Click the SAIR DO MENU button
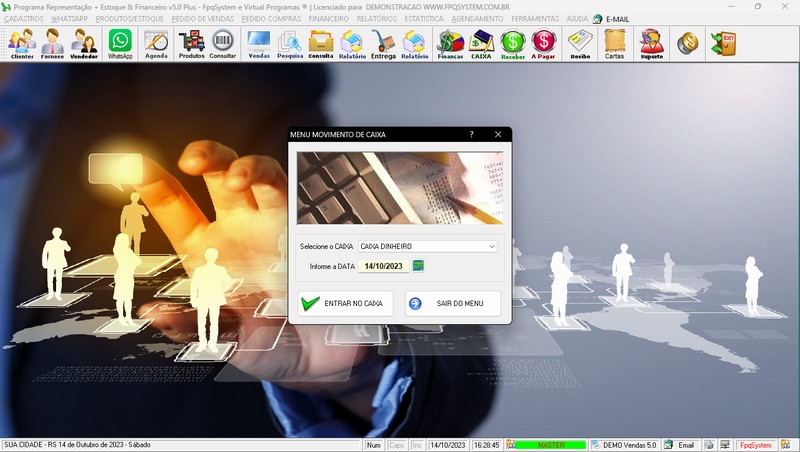The width and height of the screenshot is (800, 452). click(x=453, y=304)
